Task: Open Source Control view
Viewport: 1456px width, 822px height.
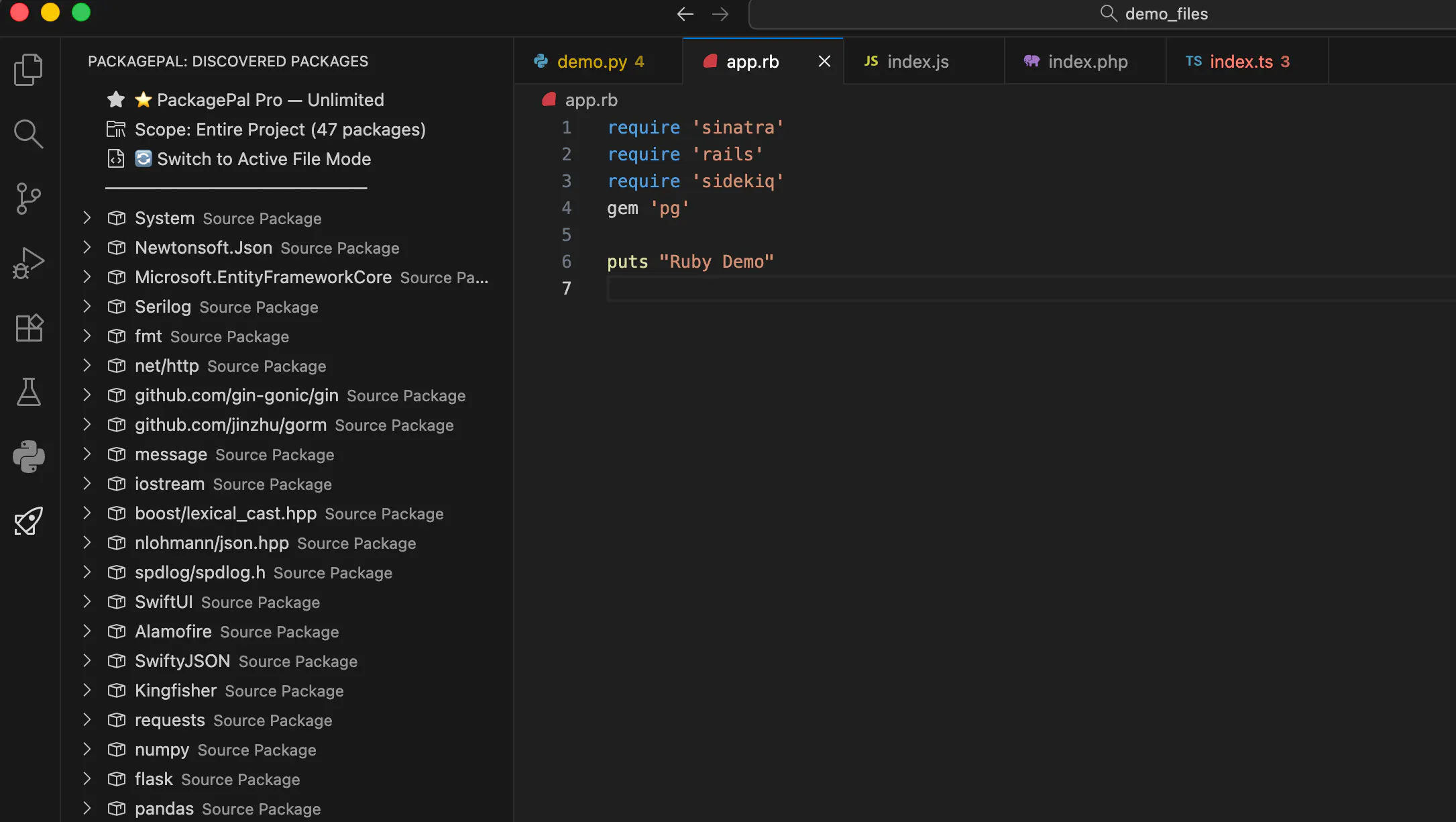Action: pyautogui.click(x=28, y=199)
